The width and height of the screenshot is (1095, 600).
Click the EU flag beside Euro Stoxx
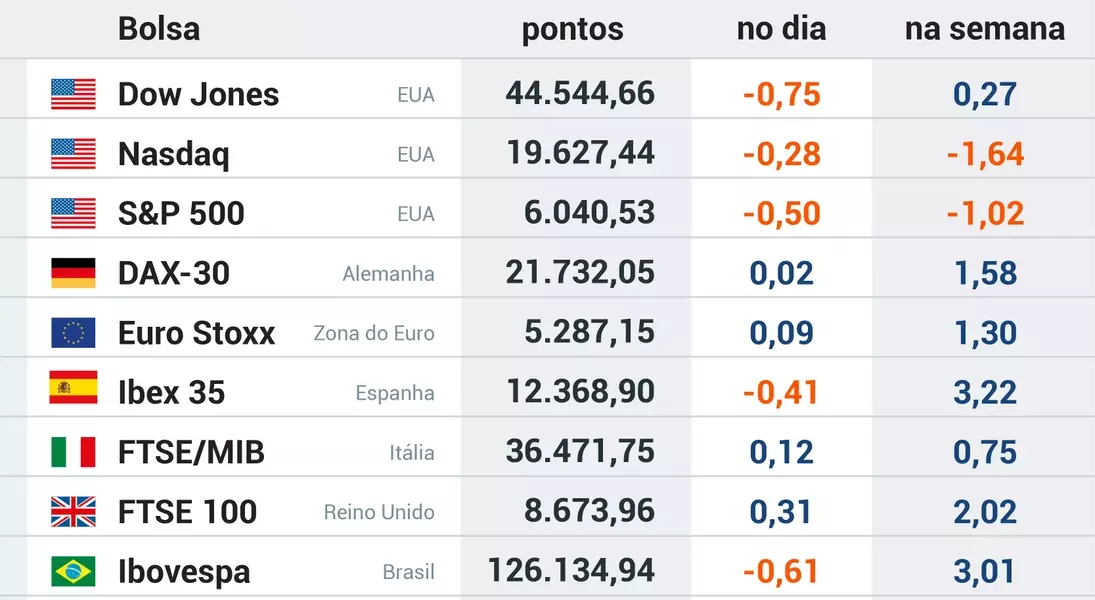(73, 332)
